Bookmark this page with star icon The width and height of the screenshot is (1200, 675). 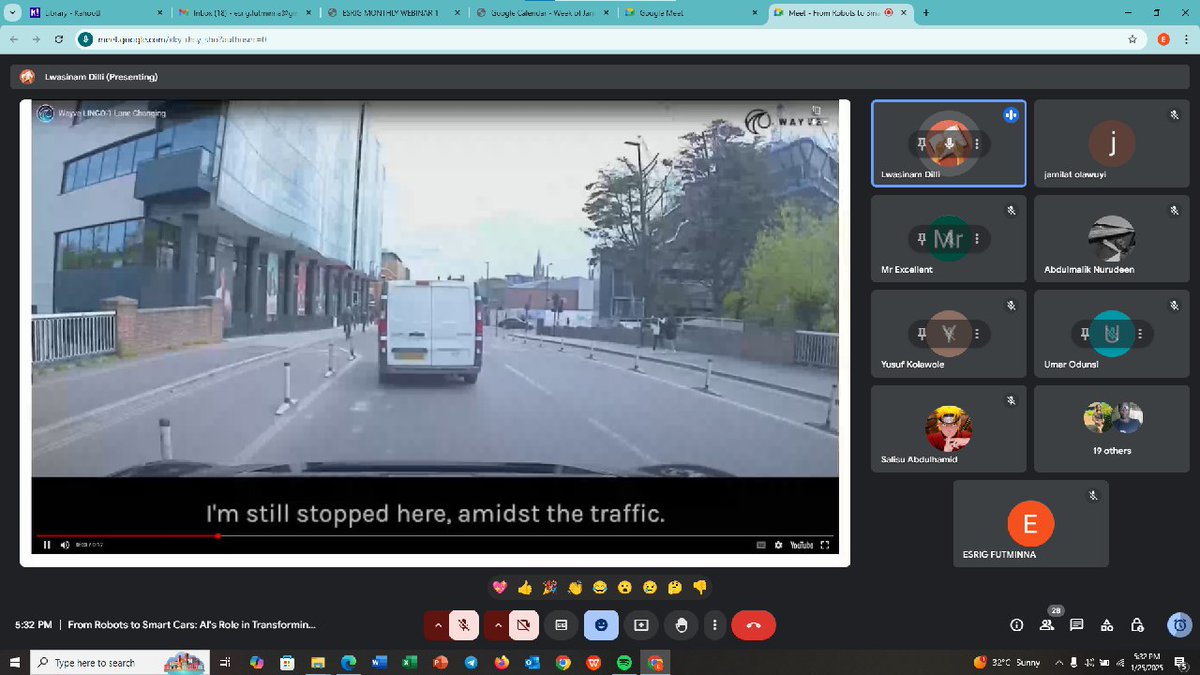click(1132, 39)
